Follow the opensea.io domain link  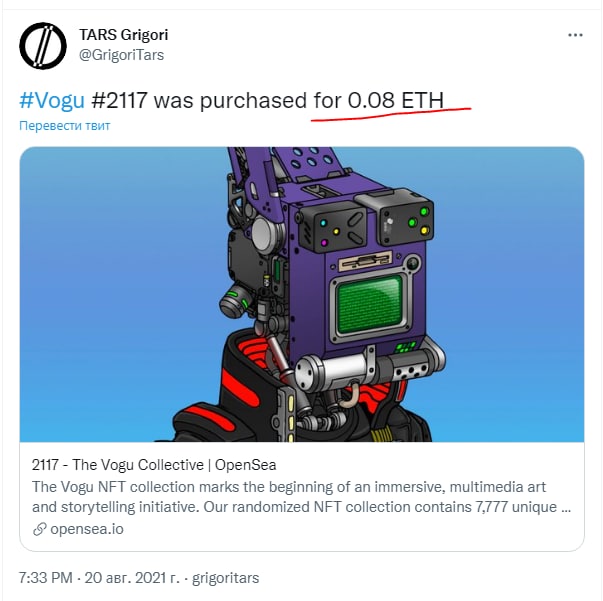(87, 529)
